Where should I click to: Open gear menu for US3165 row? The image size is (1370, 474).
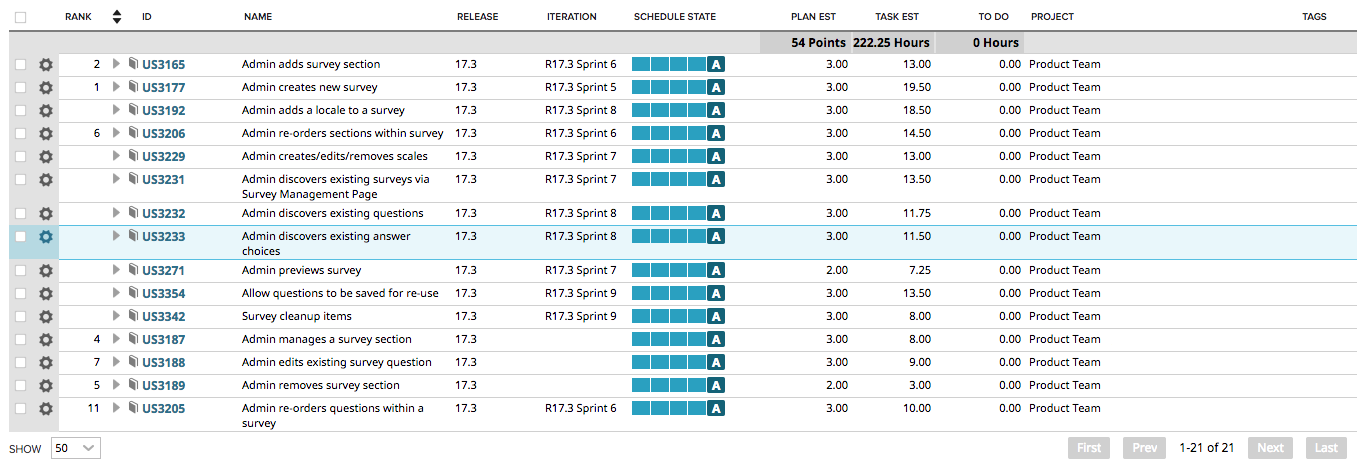pos(45,65)
